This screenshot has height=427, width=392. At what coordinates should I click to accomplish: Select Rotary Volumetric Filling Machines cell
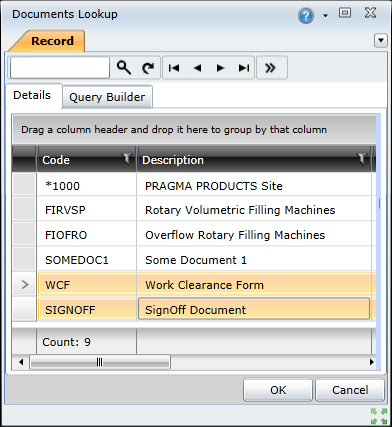(254, 210)
